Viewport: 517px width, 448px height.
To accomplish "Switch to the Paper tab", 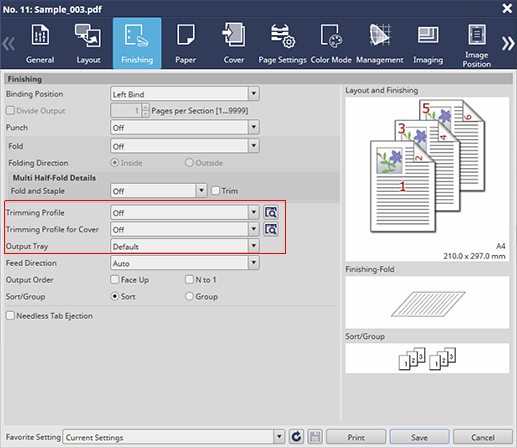I will pos(185,43).
